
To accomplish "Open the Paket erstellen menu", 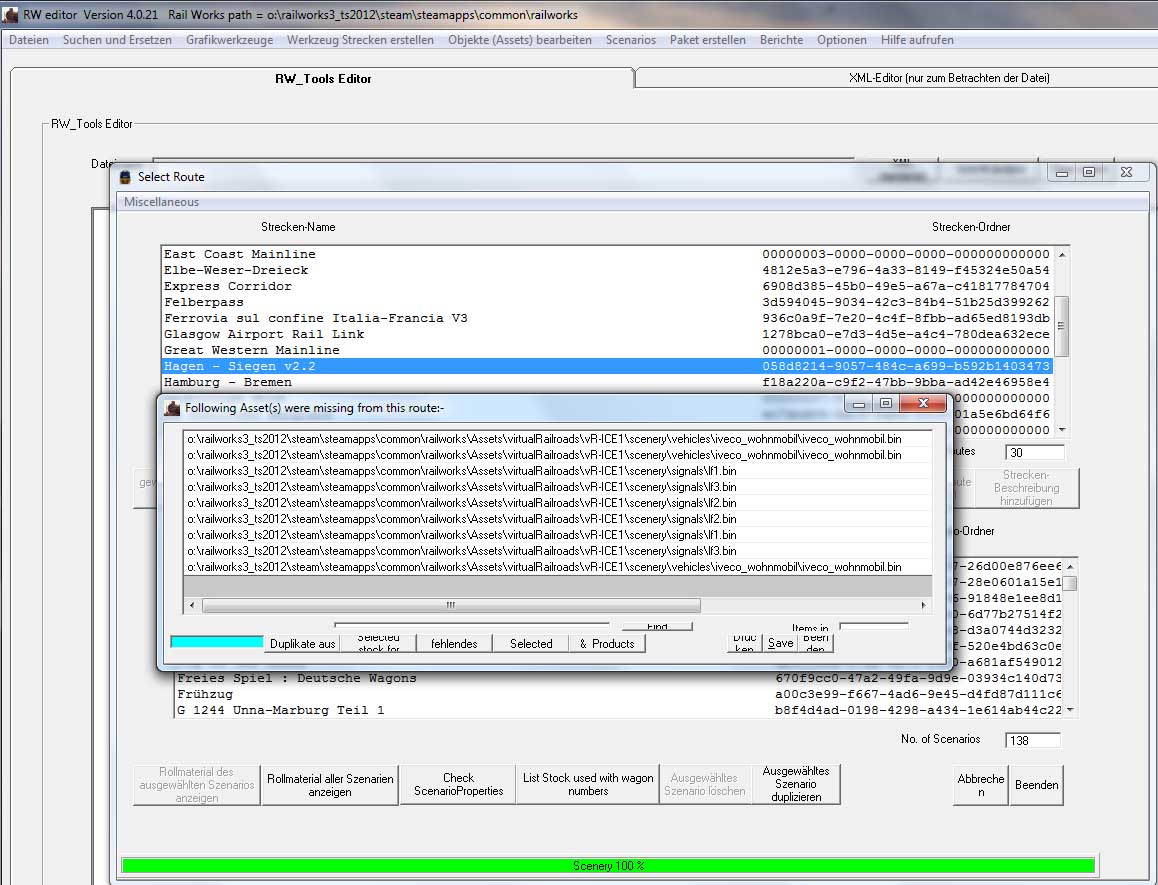I will [x=707, y=40].
